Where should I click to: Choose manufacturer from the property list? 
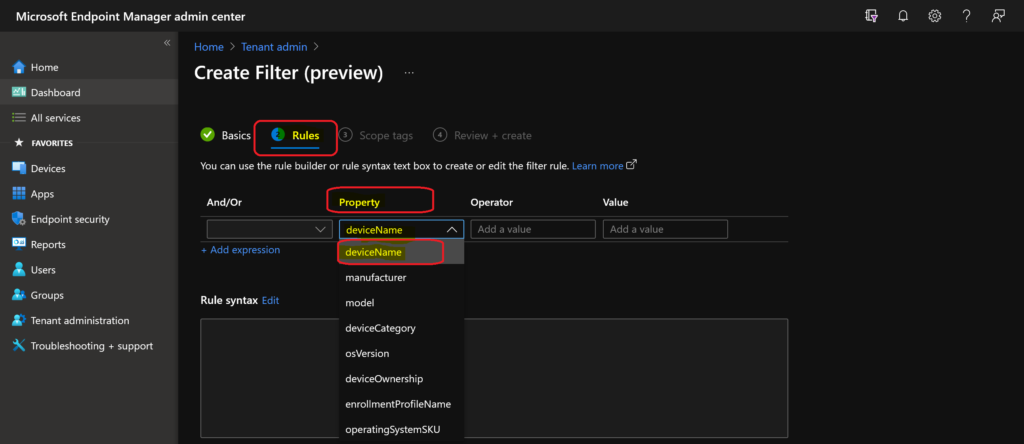pos(401,278)
